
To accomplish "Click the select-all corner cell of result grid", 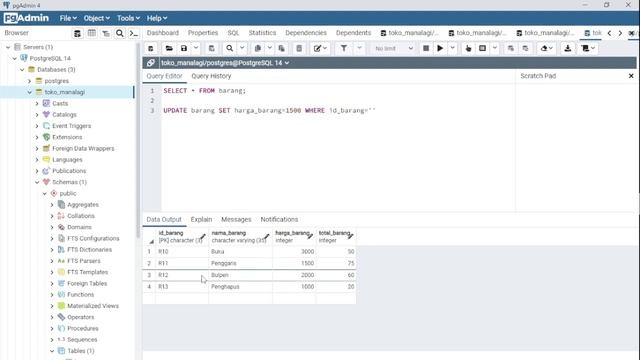I will [149, 237].
